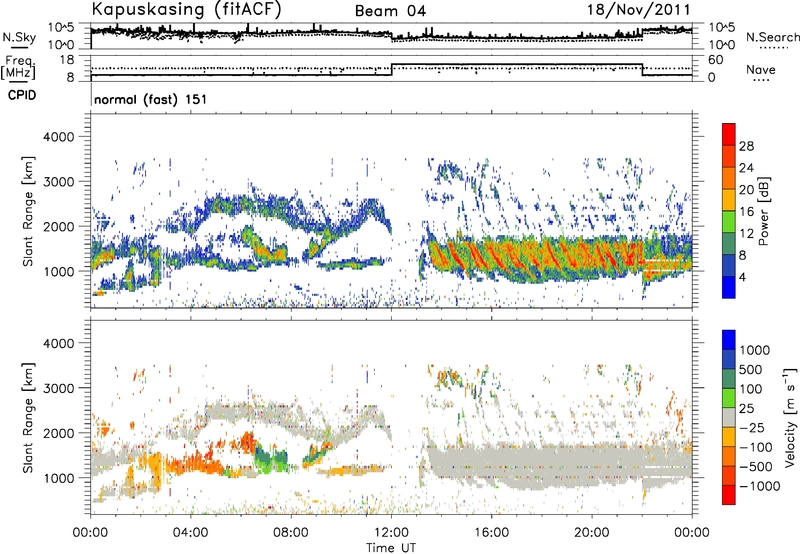Viewport: 800px width, 554px height.
Task: Click the blue bottom segment of Power colorbar
Action: [729, 288]
